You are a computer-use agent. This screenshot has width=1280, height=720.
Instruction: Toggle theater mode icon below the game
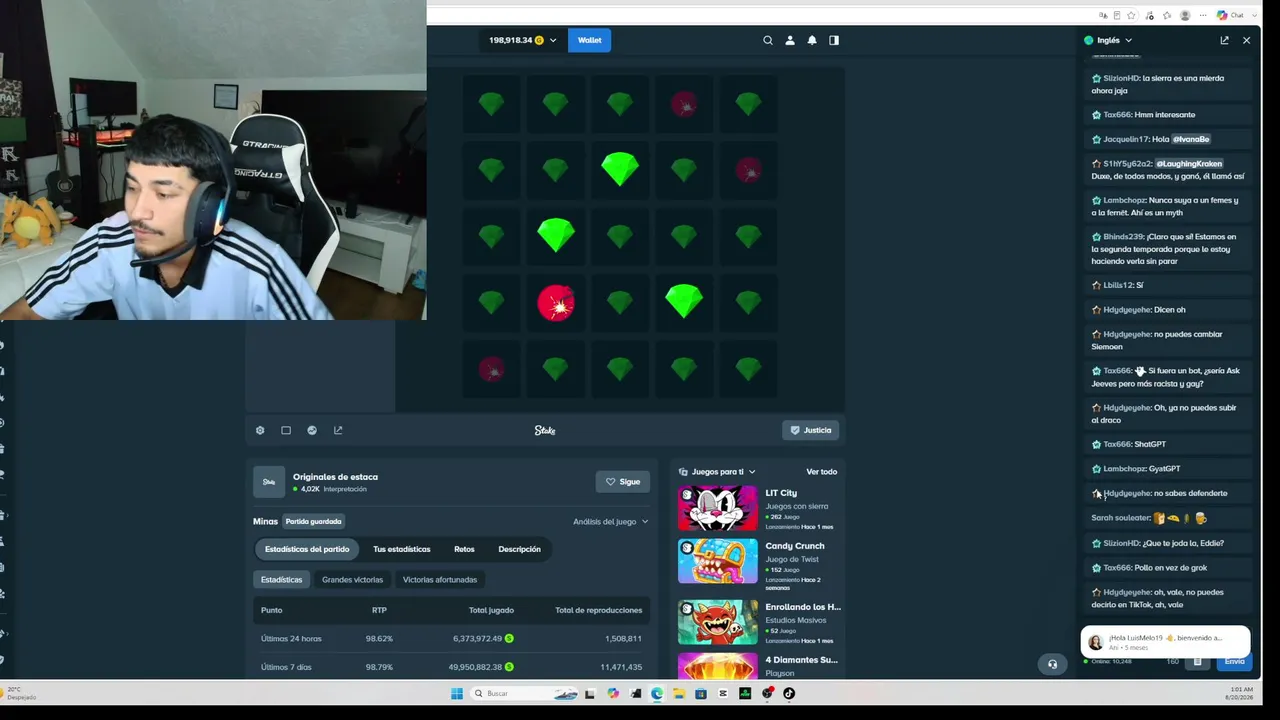coord(286,430)
